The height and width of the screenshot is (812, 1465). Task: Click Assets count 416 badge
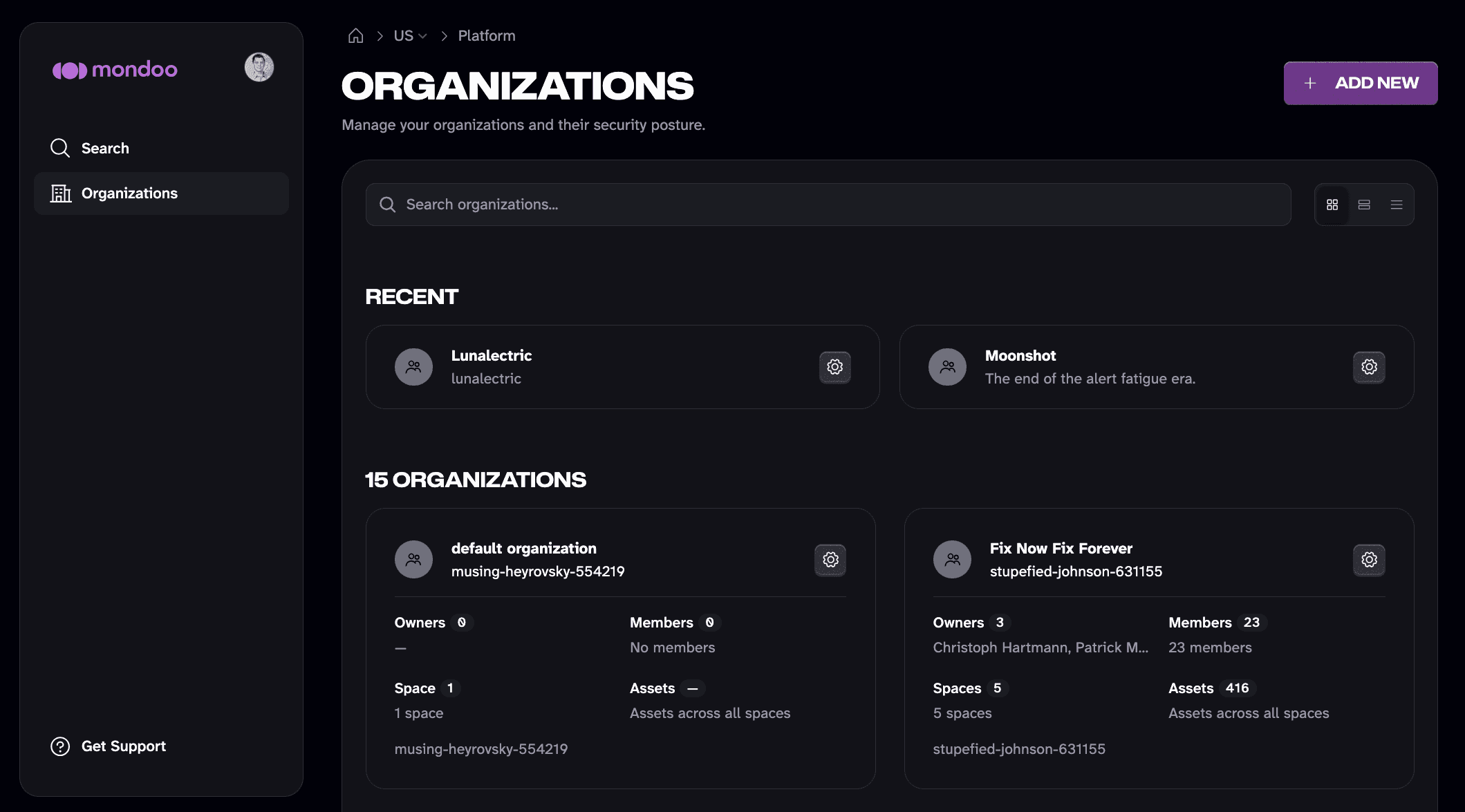point(1237,688)
